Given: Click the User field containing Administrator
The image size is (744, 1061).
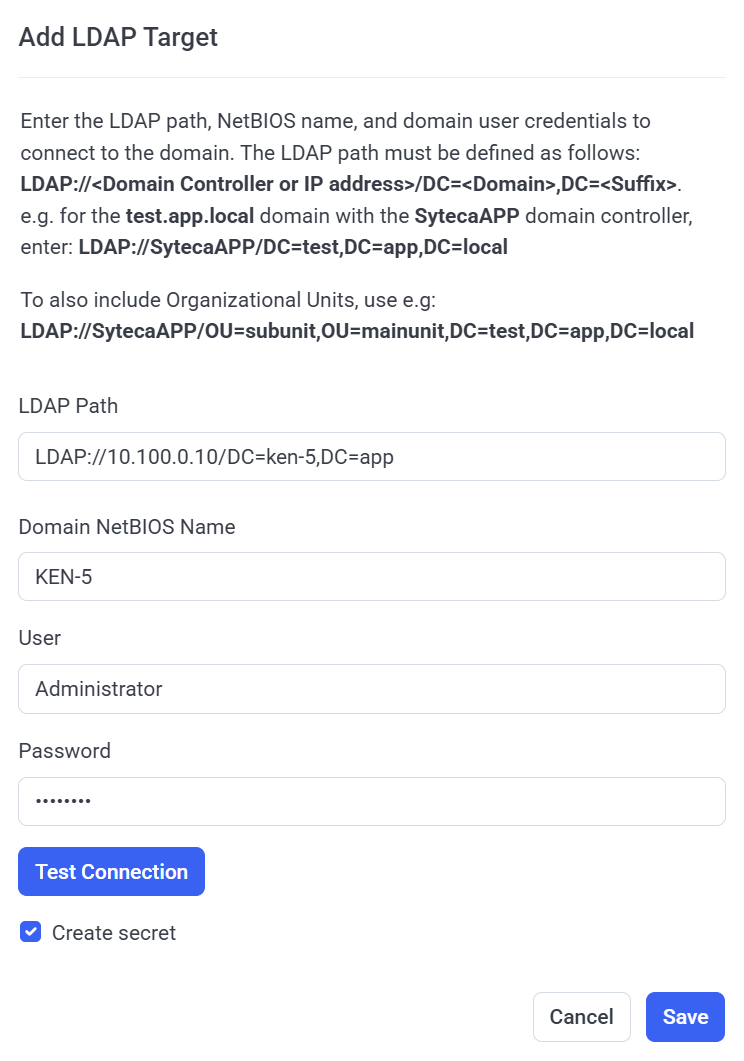Looking at the screenshot, I should tap(371, 689).
